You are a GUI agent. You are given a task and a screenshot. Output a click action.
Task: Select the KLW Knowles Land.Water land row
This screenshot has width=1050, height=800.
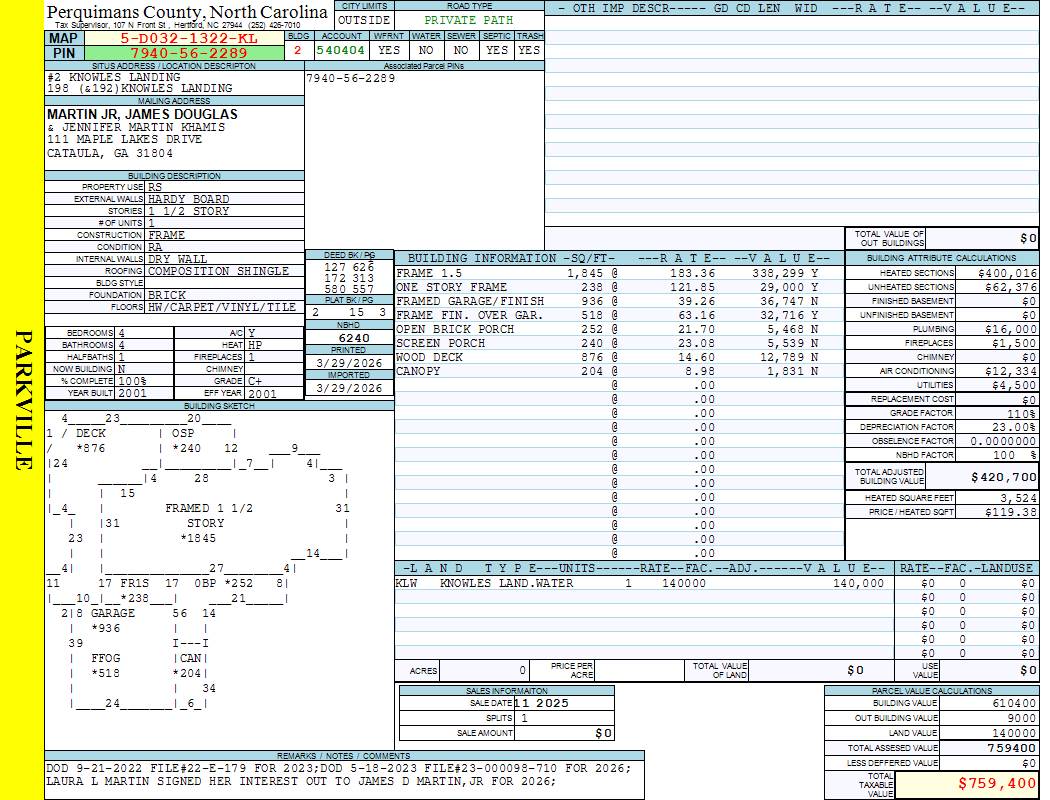pyautogui.click(x=640, y=583)
